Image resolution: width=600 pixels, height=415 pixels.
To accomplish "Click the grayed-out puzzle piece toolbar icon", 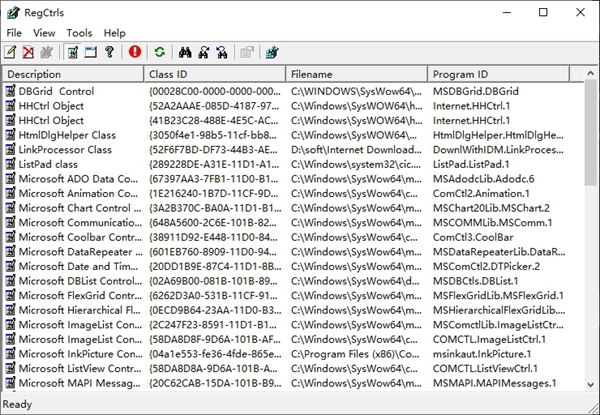I will pos(46,52).
